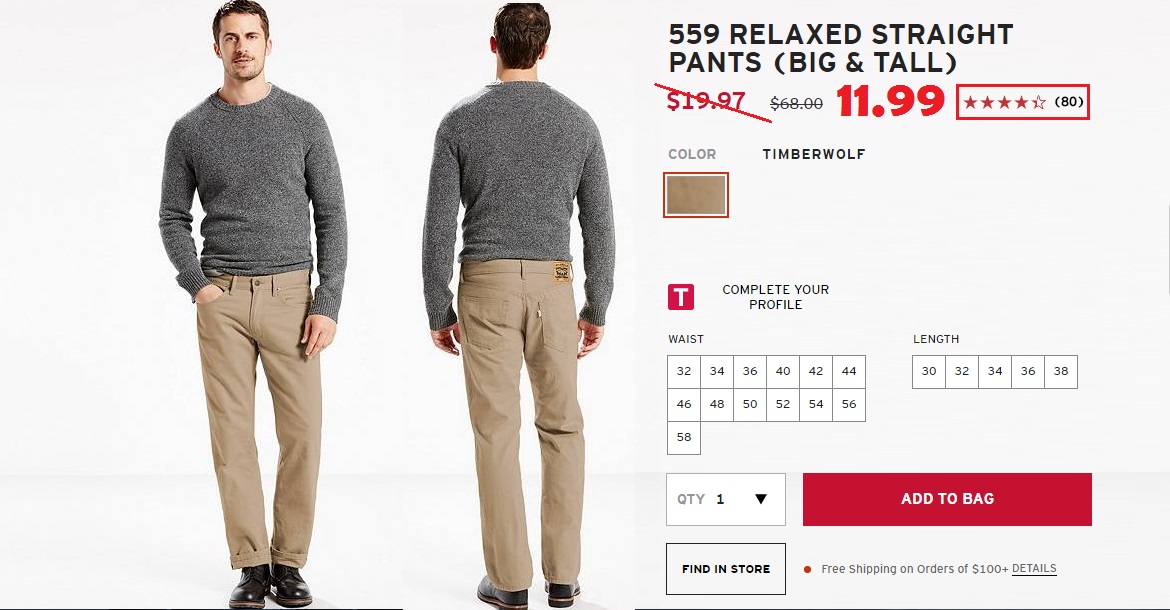The height and width of the screenshot is (610, 1170).
Task: Click the Find in Store button
Action: tap(726, 569)
